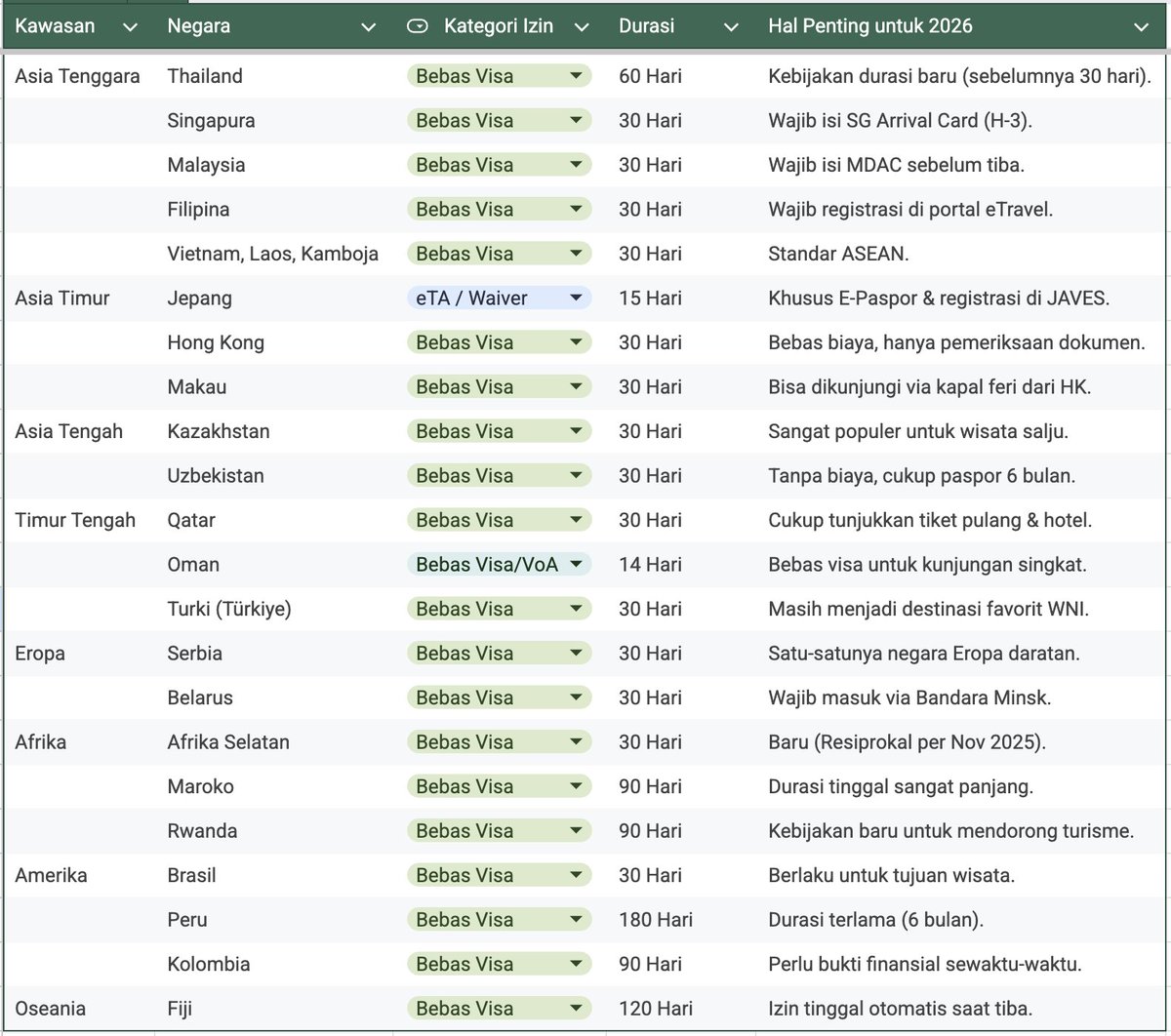Click the note 'Izin tinggal otomatis saat tiba.'
The image size is (1171, 1036).
pyautogui.click(x=901, y=1009)
